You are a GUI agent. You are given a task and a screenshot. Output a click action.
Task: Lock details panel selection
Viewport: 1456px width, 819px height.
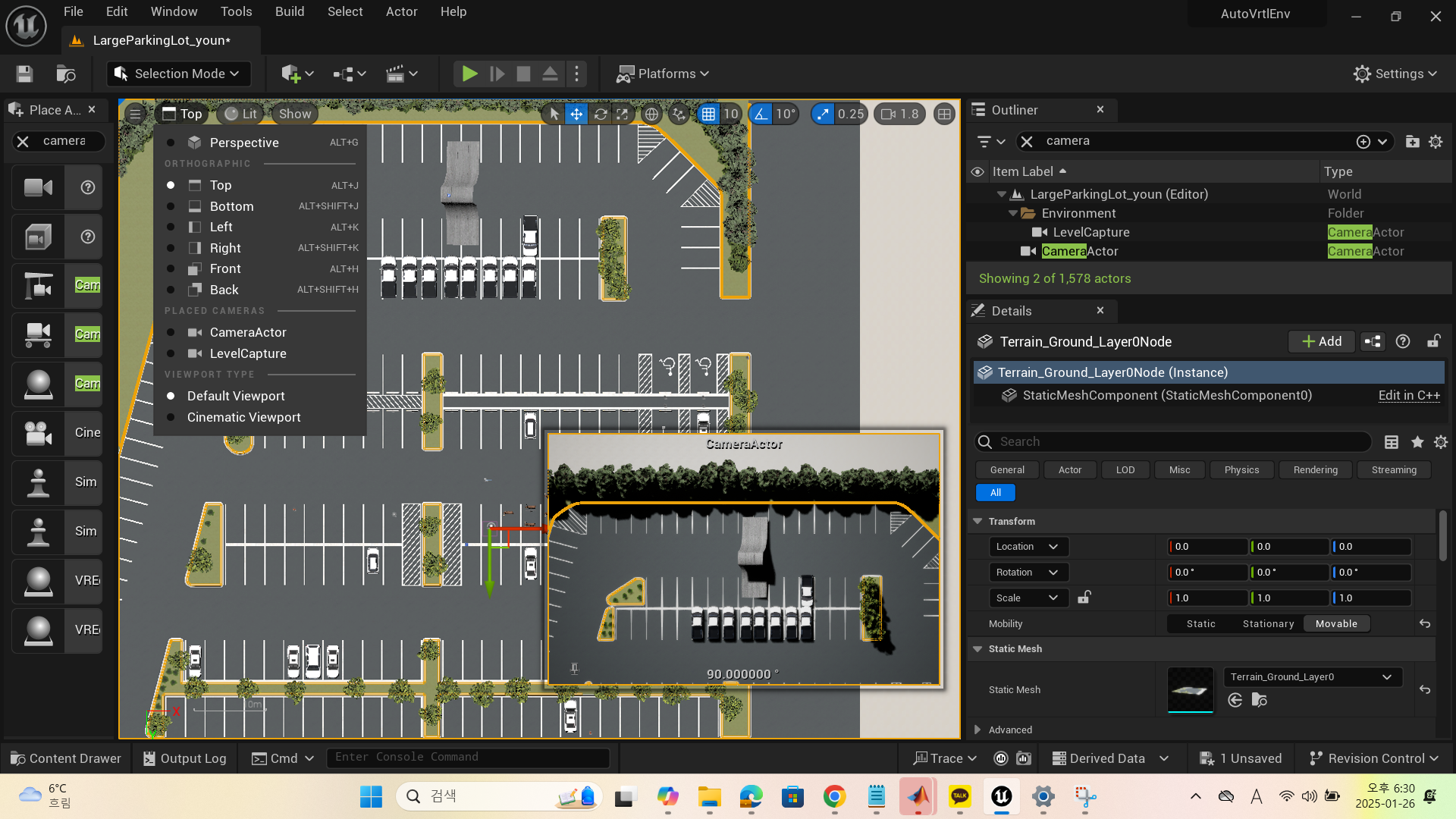[x=1433, y=341]
